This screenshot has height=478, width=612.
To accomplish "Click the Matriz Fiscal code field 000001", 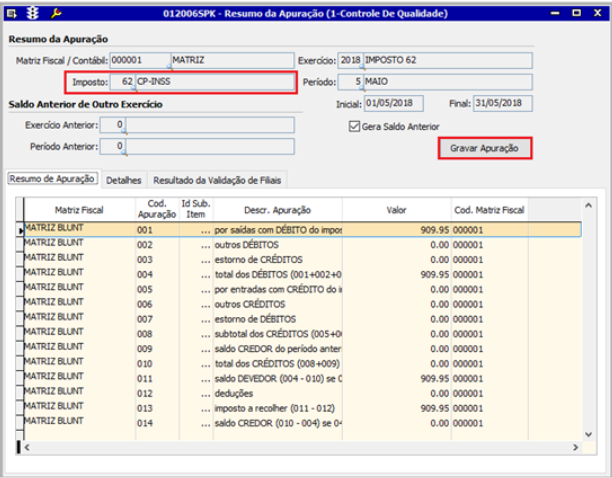I will pyautogui.click(x=141, y=60).
